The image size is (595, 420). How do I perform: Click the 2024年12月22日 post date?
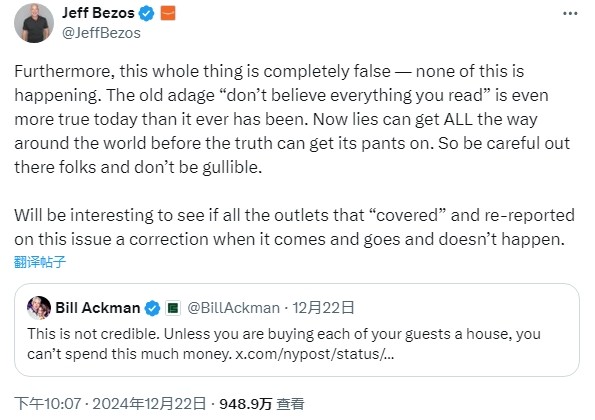[149, 404]
